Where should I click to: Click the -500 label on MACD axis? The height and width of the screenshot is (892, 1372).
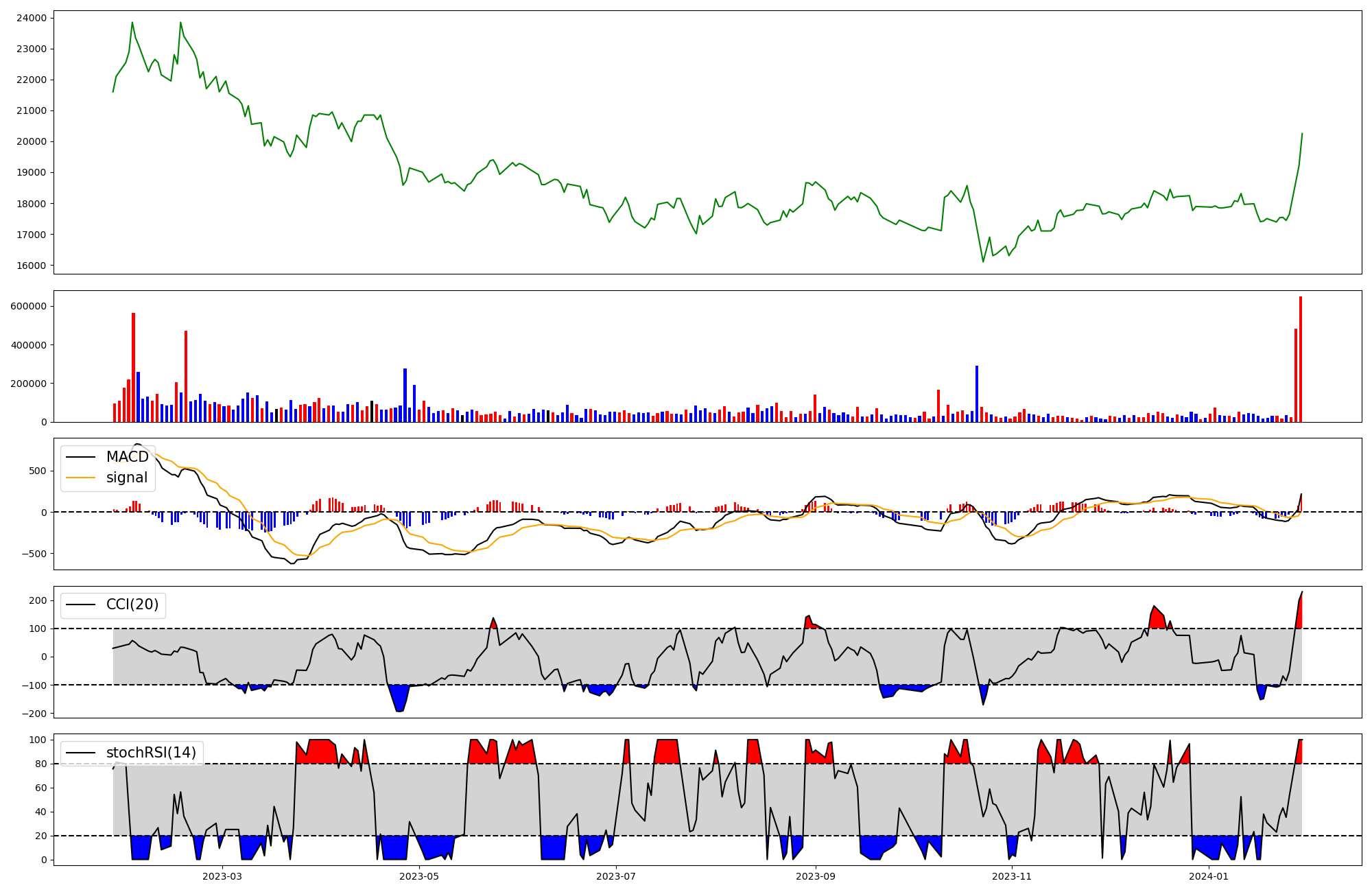click(x=34, y=554)
